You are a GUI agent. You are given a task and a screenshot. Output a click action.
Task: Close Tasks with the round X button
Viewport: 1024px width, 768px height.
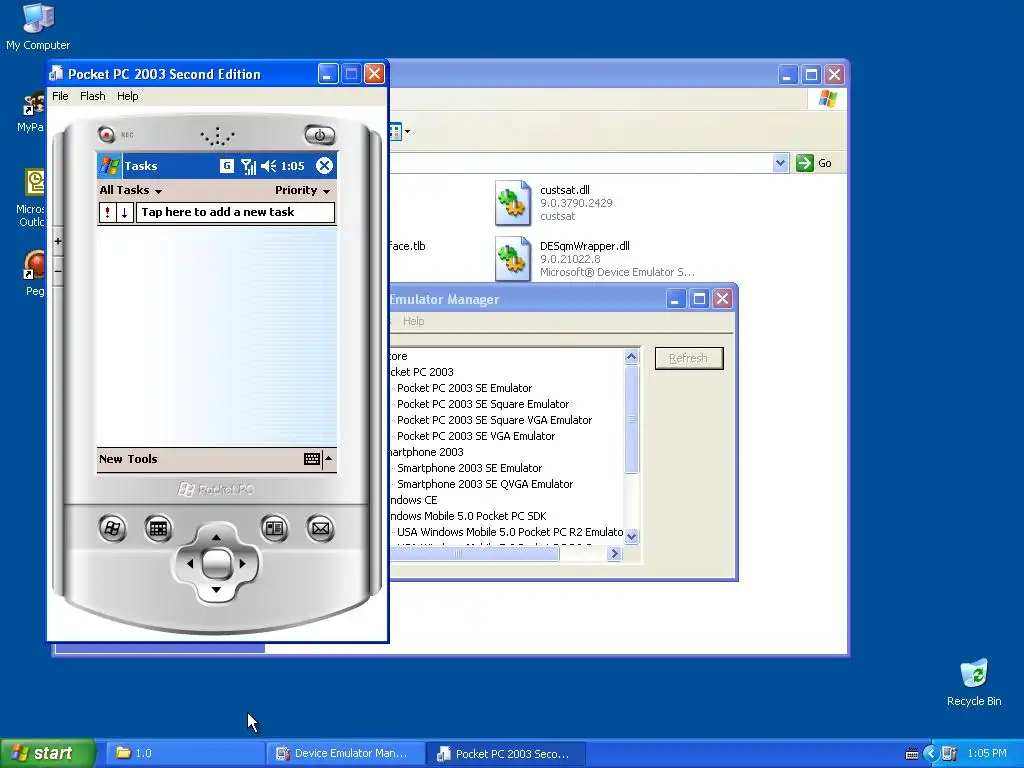point(324,166)
